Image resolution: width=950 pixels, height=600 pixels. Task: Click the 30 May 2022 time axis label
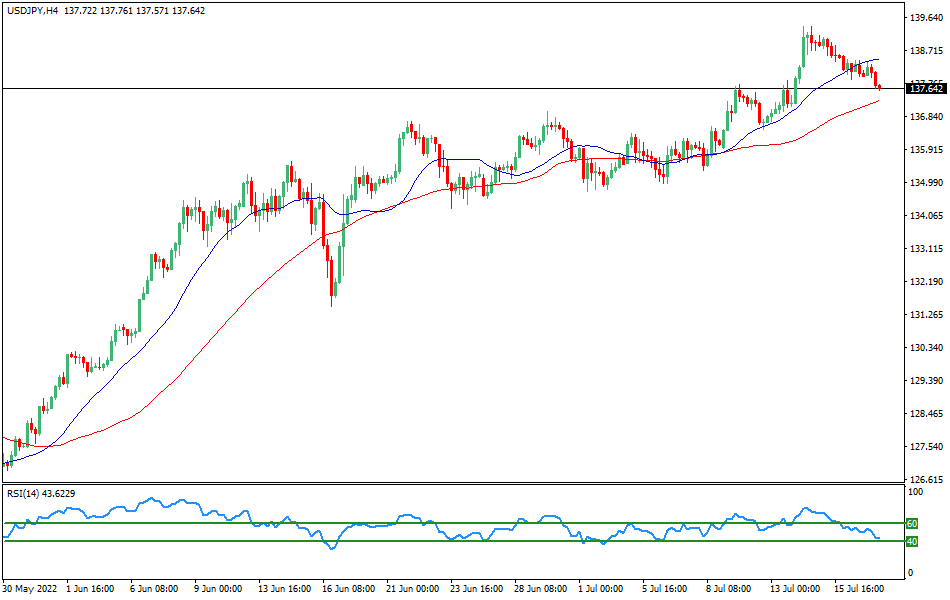30,590
